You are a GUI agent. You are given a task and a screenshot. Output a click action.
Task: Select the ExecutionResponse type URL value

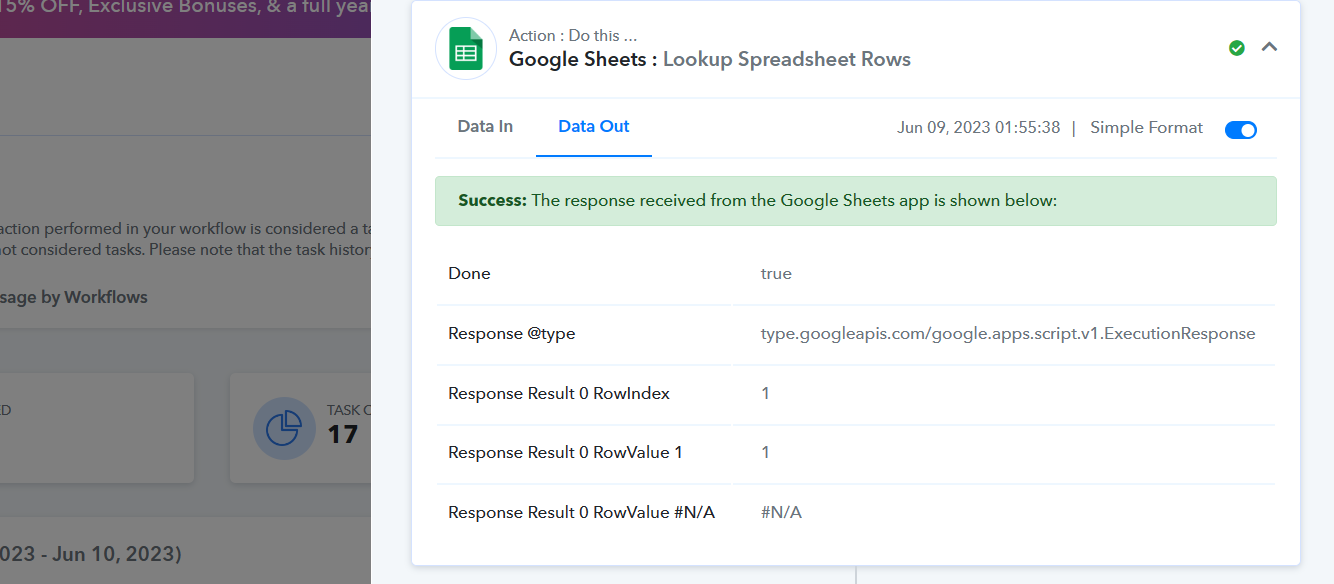point(1008,334)
